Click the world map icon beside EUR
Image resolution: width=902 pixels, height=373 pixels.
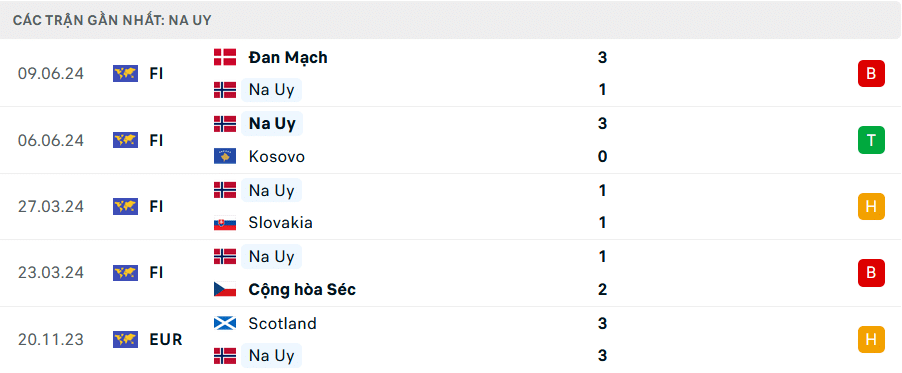pos(125,340)
